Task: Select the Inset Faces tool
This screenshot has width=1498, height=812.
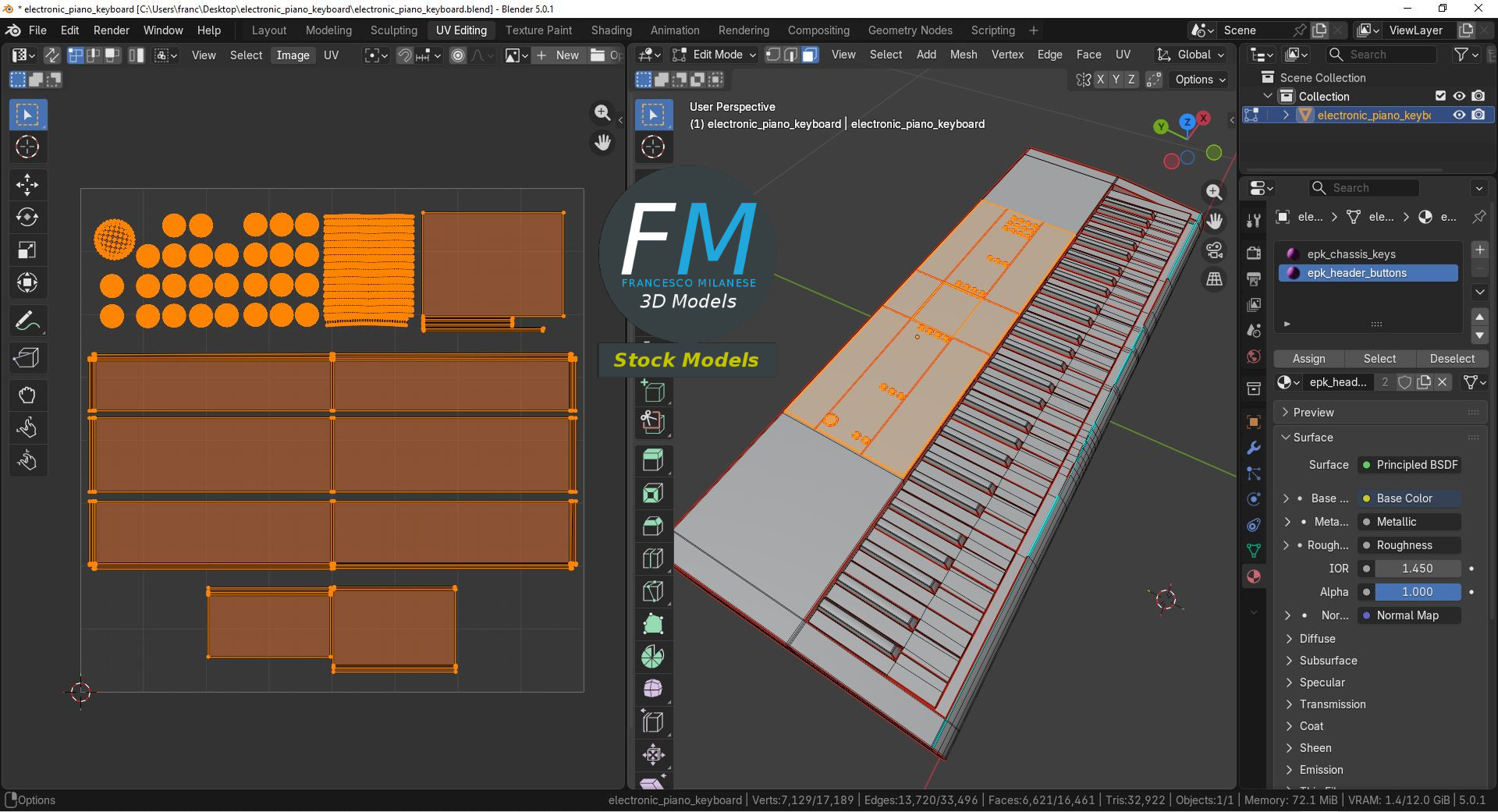Action: coord(653,493)
